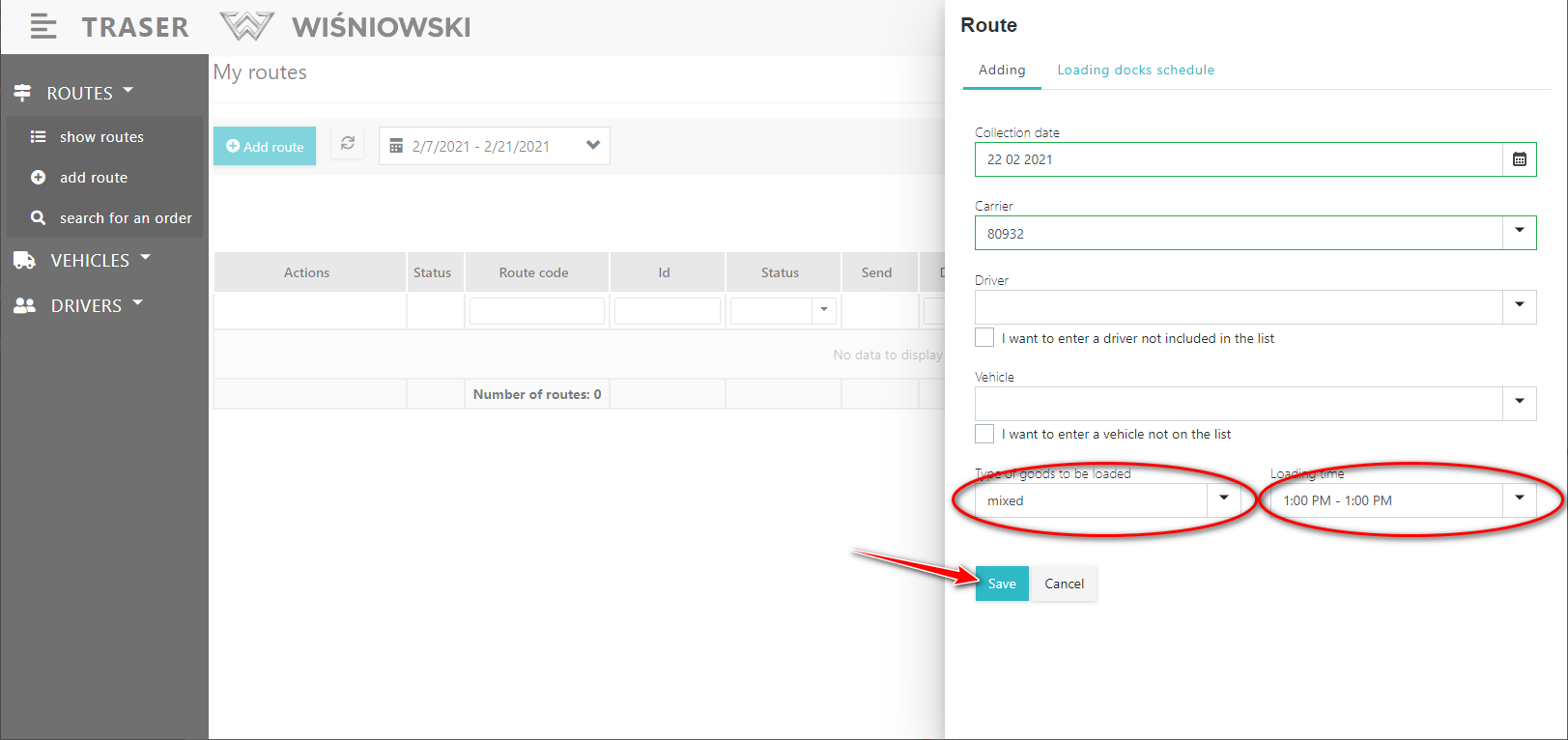Click the refresh icon next to Add route
The width and height of the screenshot is (1568, 740).
point(348,144)
